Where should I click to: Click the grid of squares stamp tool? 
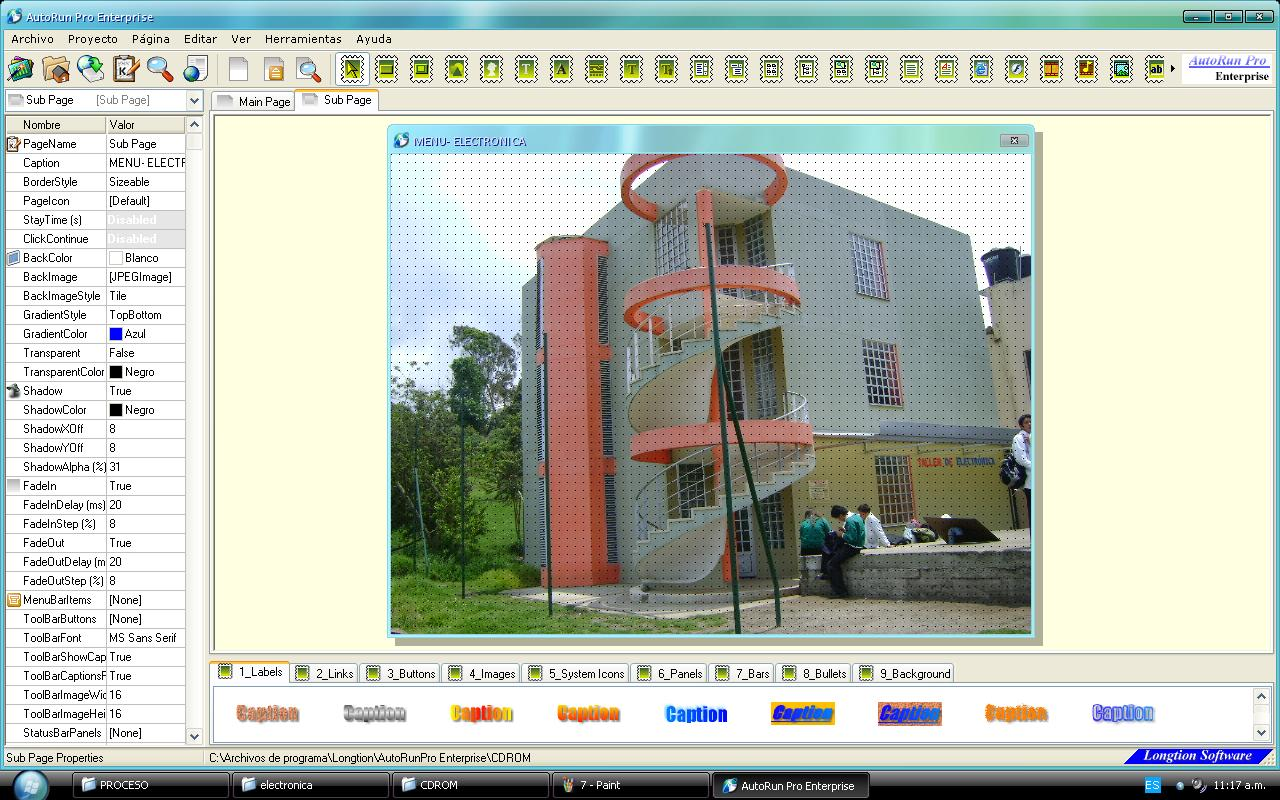772,69
